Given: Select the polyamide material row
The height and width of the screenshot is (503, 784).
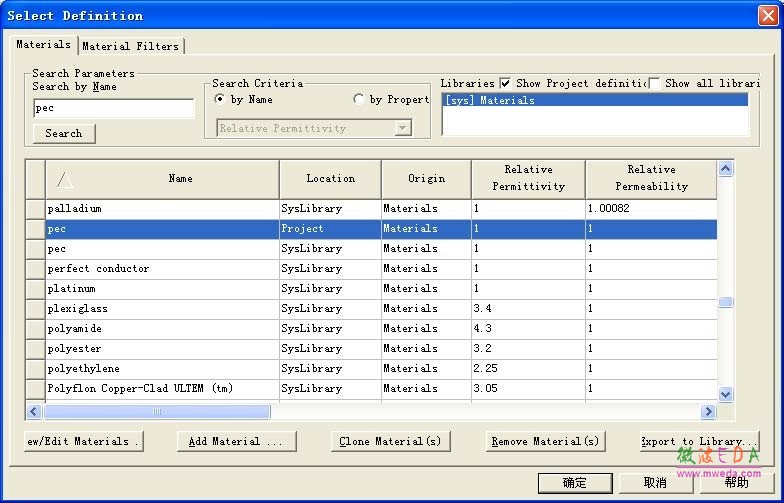Looking at the screenshot, I should click(x=372, y=328).
